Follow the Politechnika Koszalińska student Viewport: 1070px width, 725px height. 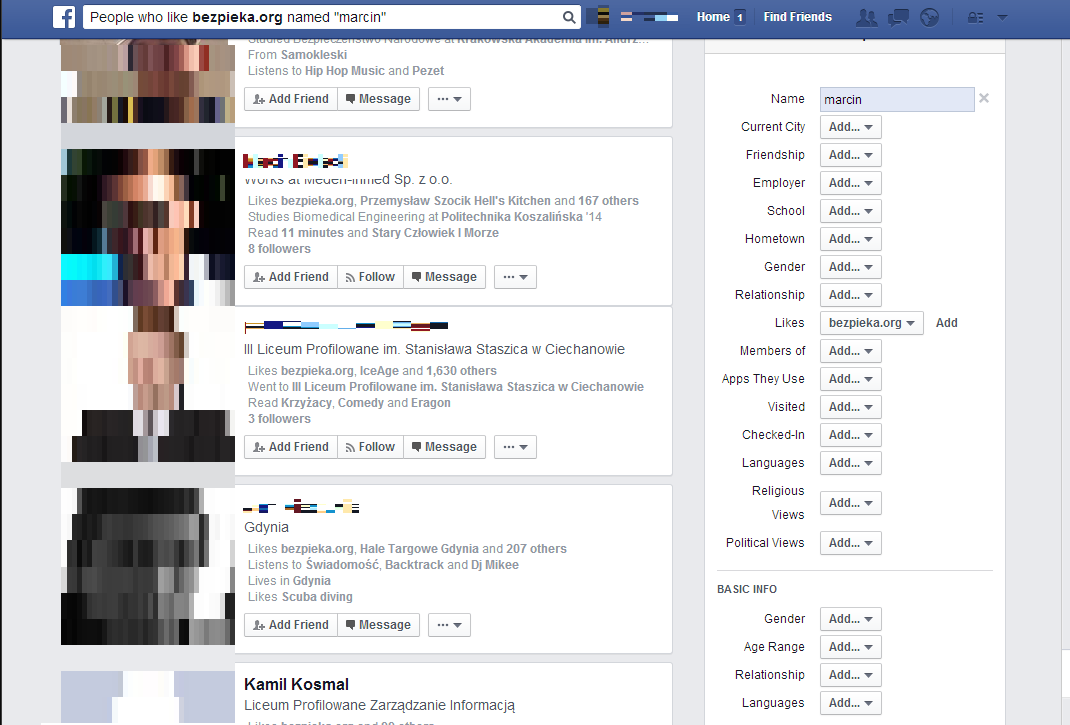tap(370, 277)
